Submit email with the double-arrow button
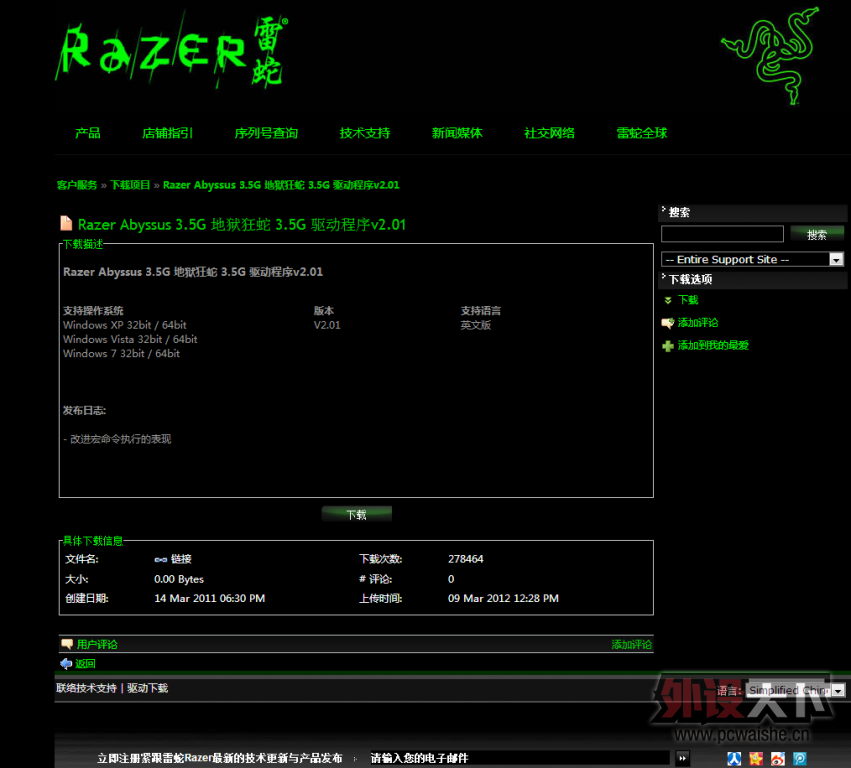The width and height of the screenshot is (851, 768). (x=683, y=758)
